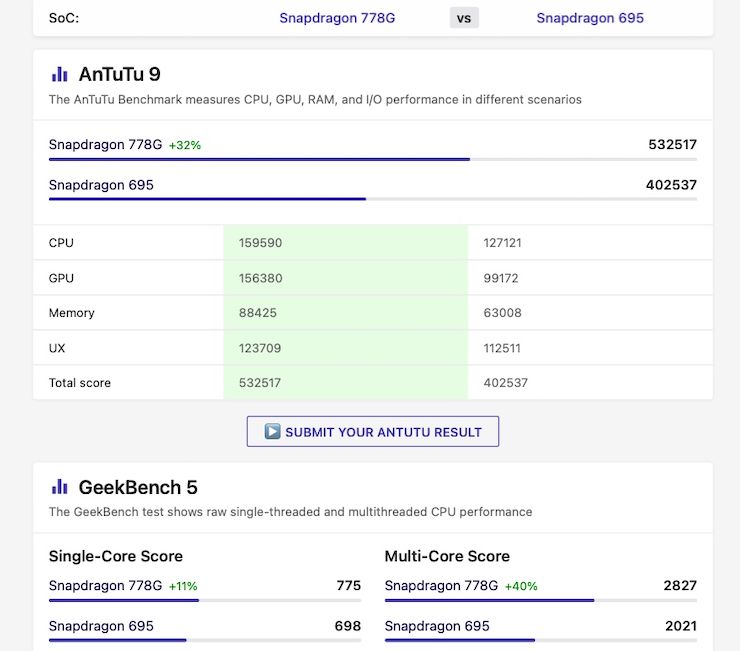
Task: Click GPU value 156380
Action: coord(261,278)
